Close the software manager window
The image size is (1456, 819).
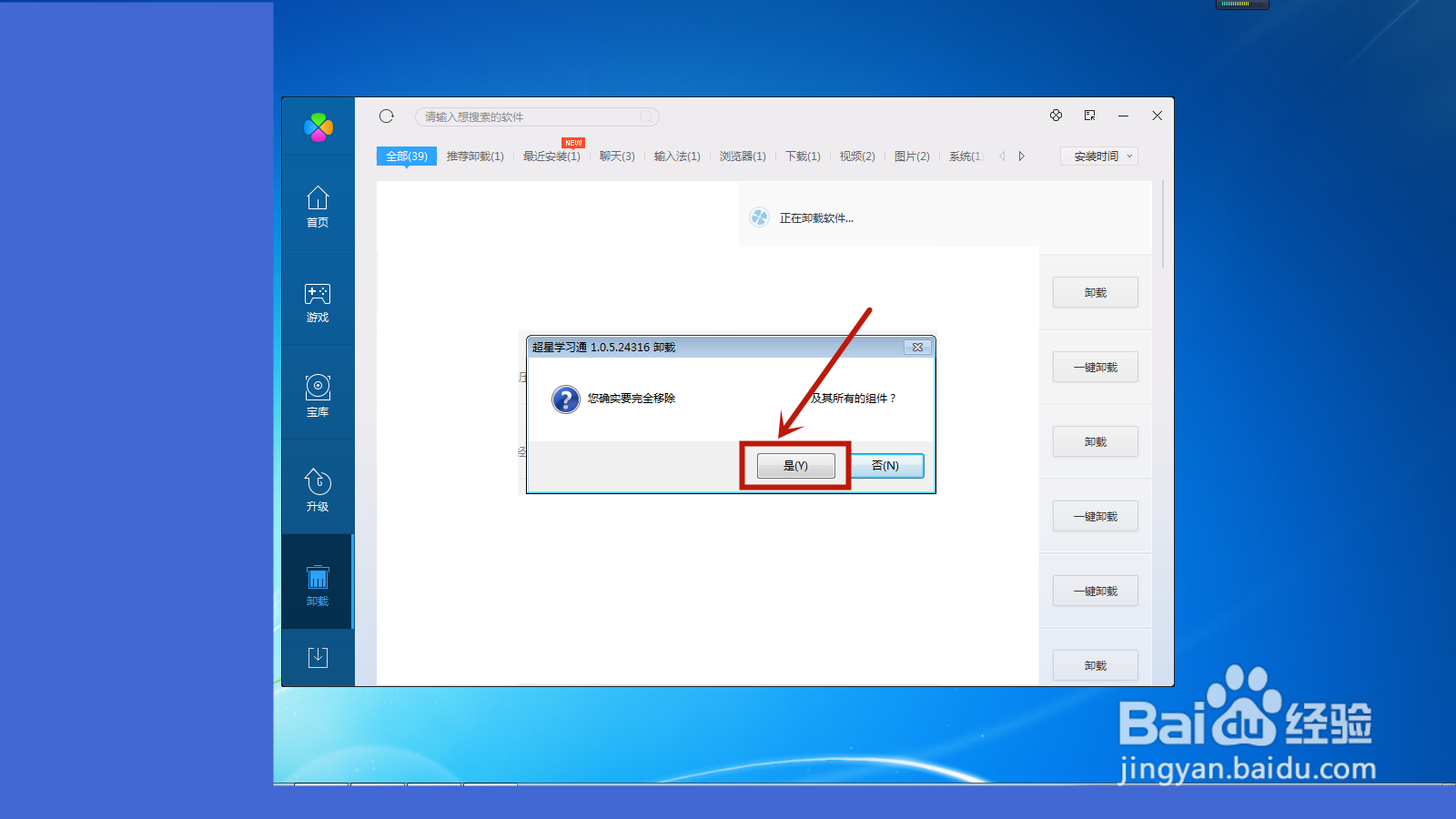click(1157, 116)
